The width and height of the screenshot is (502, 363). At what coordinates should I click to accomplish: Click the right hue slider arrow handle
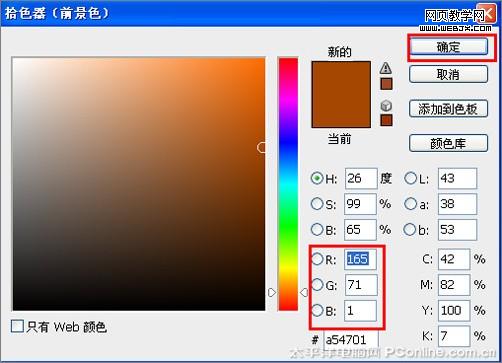click(304, 292)
